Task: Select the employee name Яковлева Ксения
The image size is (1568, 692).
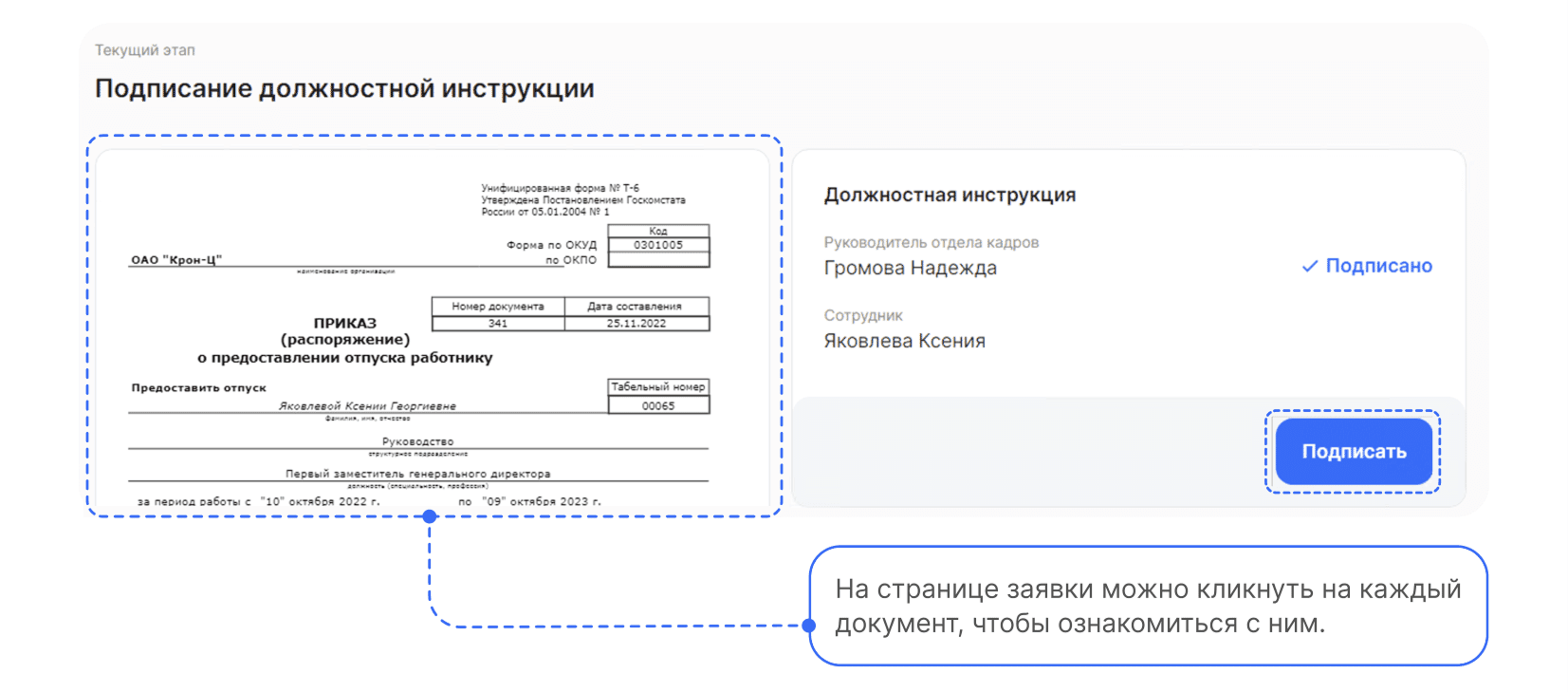Action: [x=904, y=341]
